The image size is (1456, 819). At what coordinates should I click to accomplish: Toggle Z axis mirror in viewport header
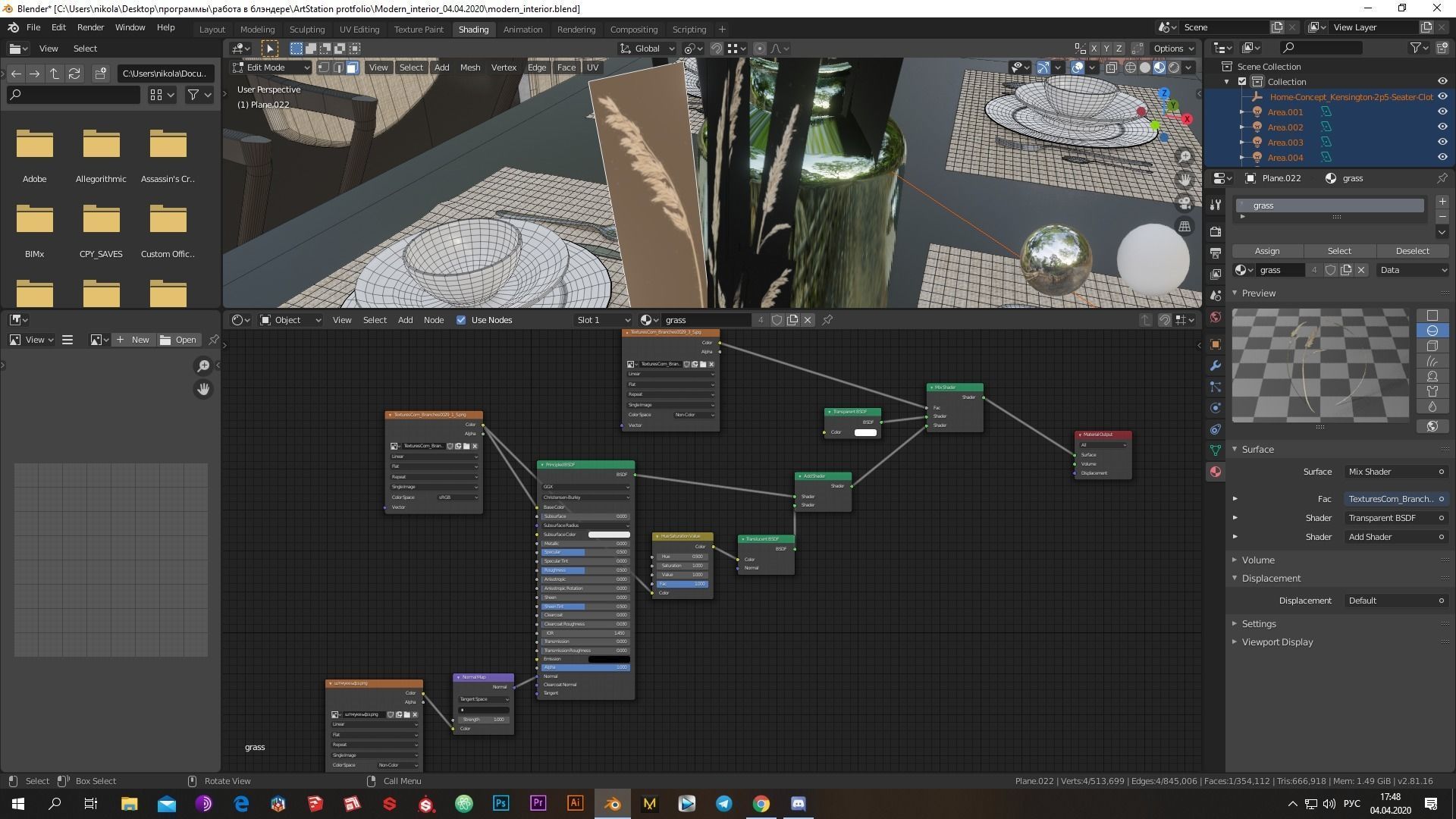point(1119,49)
